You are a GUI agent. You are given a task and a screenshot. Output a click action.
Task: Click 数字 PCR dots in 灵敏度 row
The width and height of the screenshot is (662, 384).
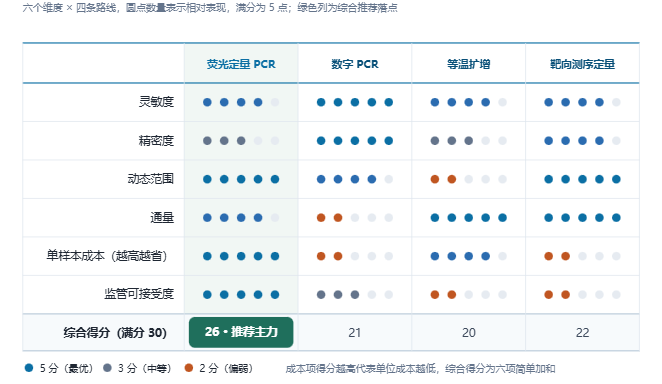(x=355, y=102)
